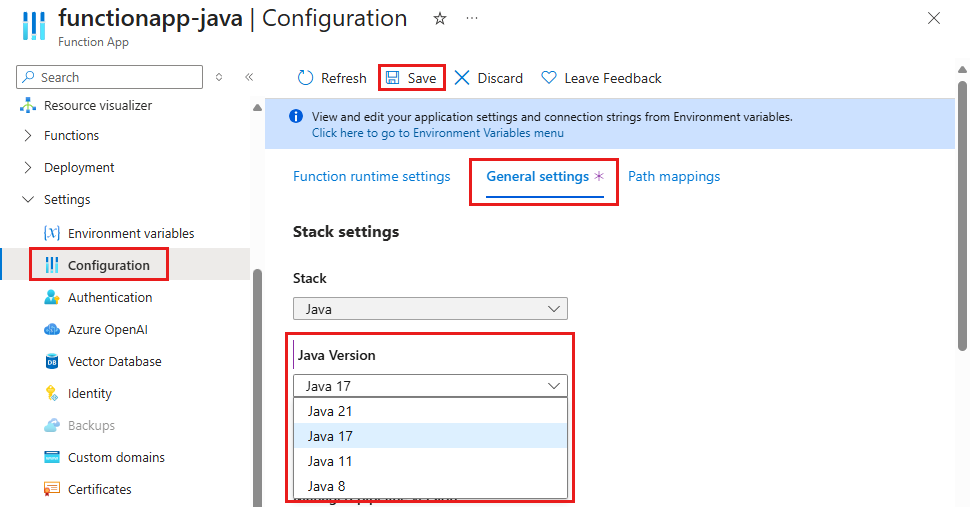Click the Discard X icon
The width and height of the screenshot is (970, 507).
click(x=462, y=78)
